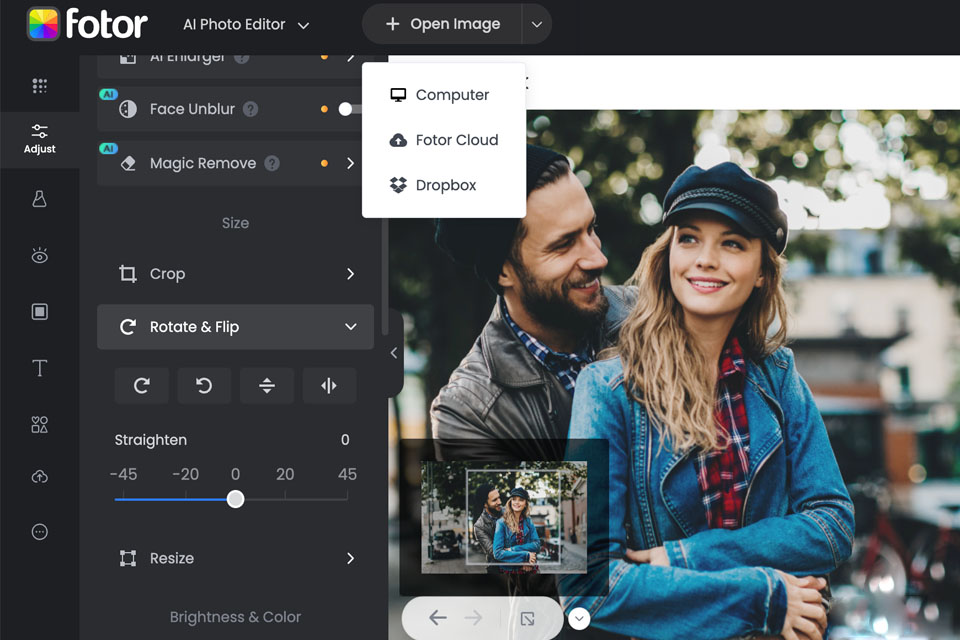Click the Open Image button

442,24
